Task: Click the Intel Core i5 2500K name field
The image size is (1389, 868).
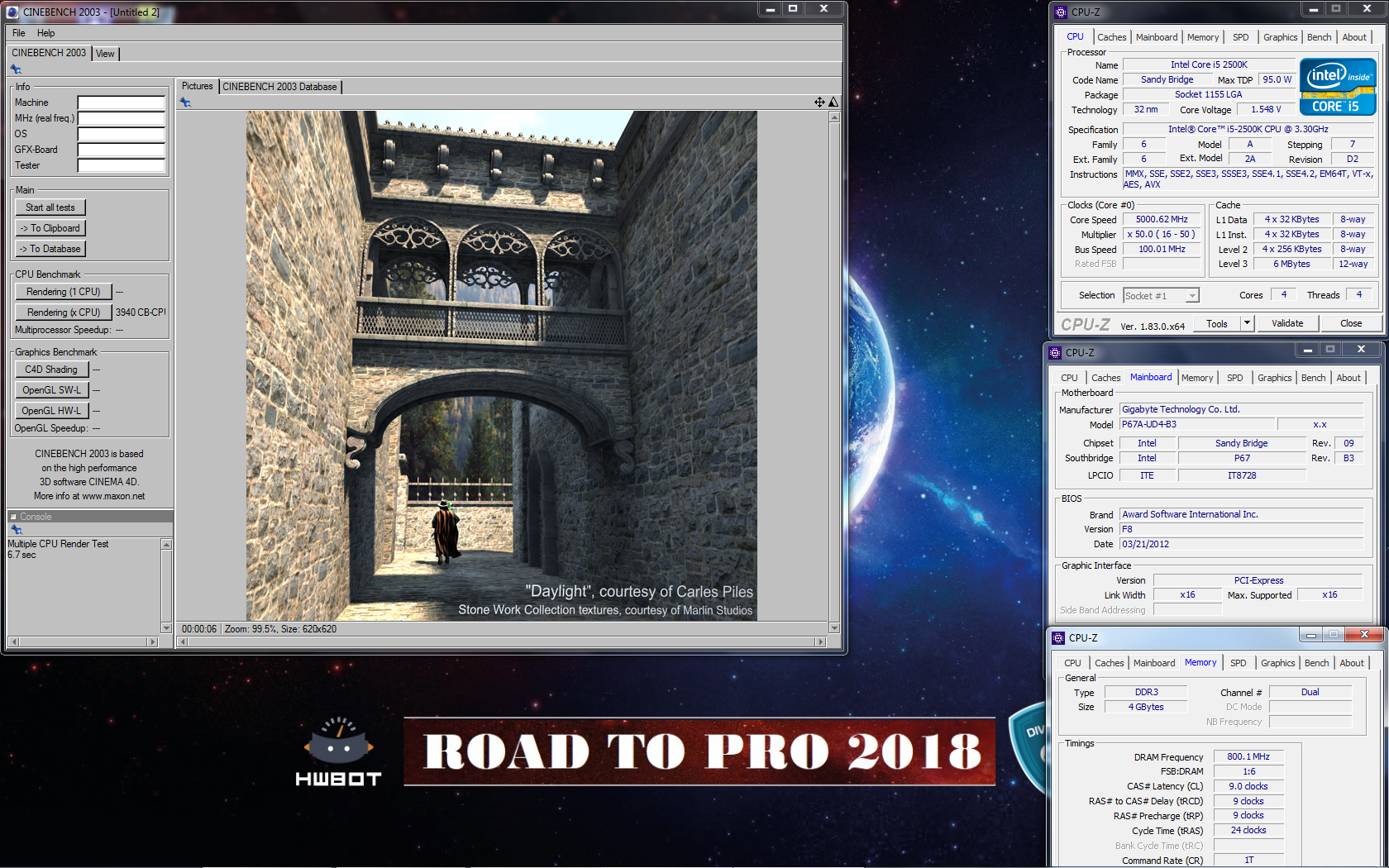Action: 1209,64
